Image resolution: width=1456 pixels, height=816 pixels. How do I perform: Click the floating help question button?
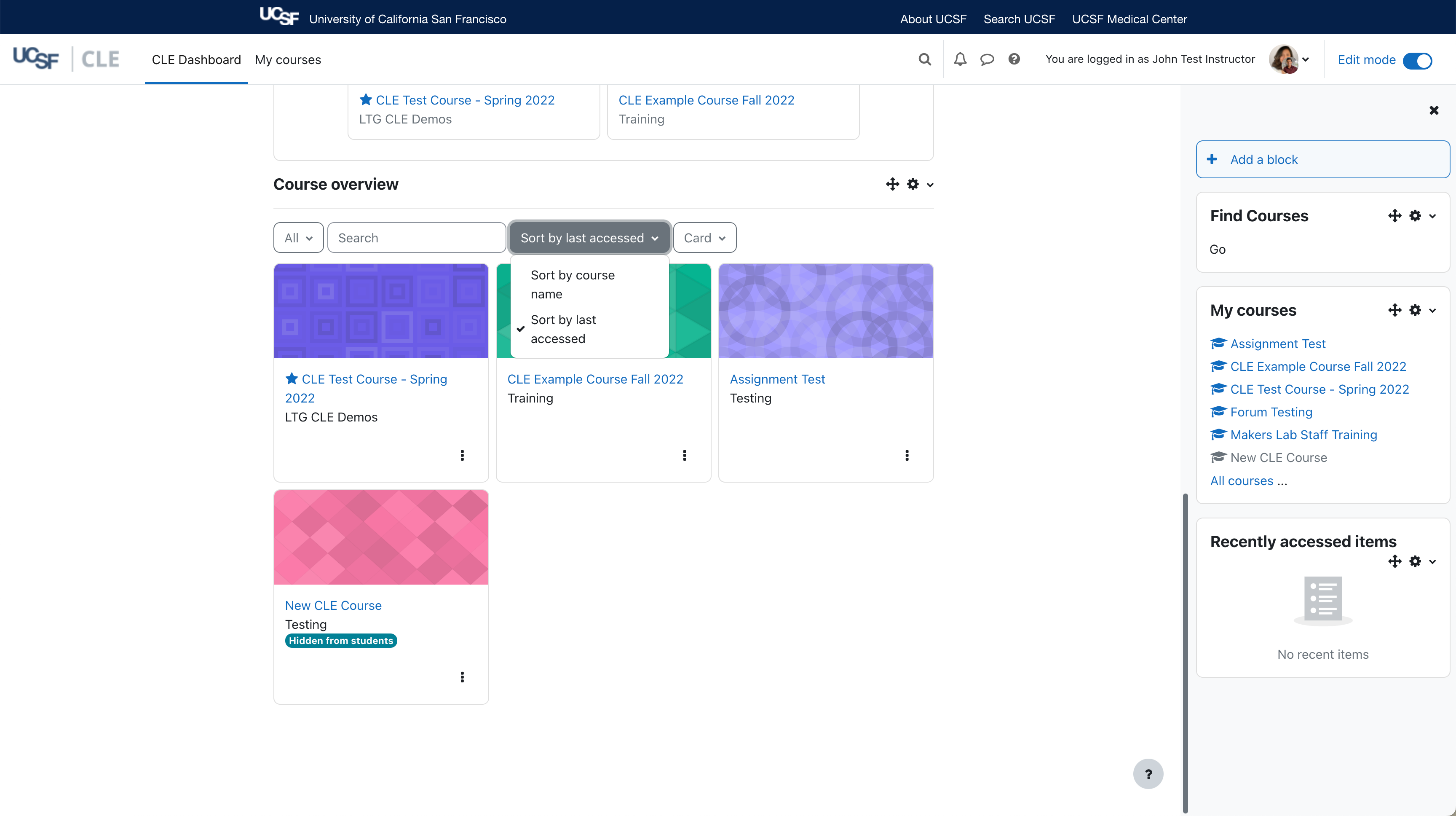(x=1148, y=773)
